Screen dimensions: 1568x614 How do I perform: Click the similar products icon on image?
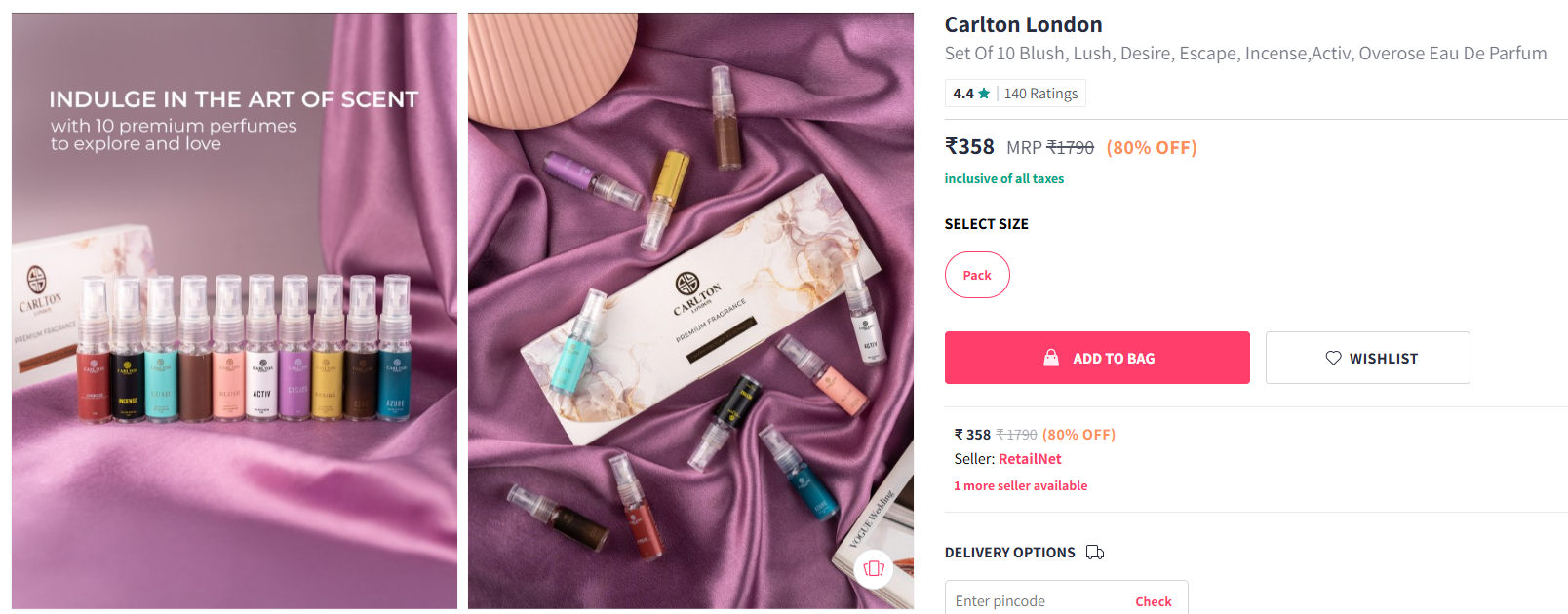pos(874,568)
